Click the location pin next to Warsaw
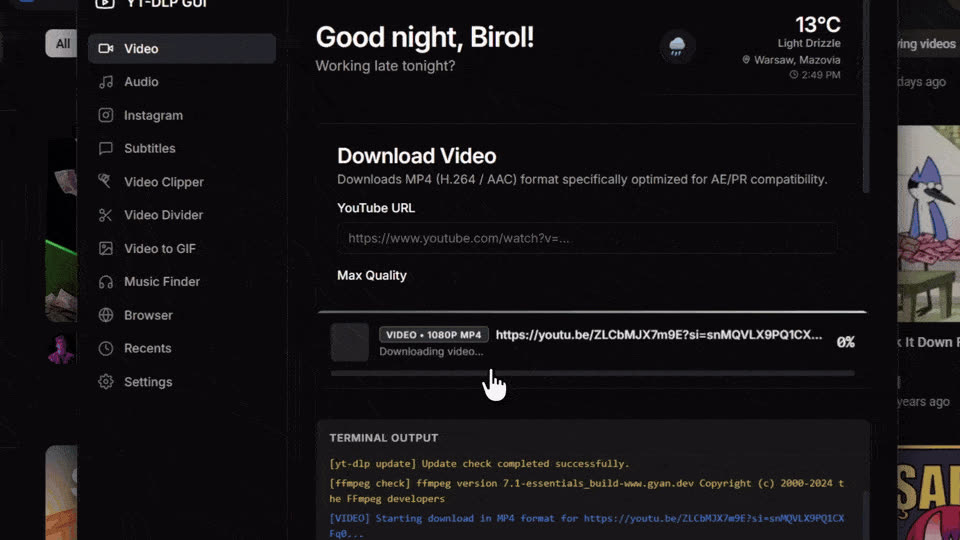960x540 pixels. [746, 60]
